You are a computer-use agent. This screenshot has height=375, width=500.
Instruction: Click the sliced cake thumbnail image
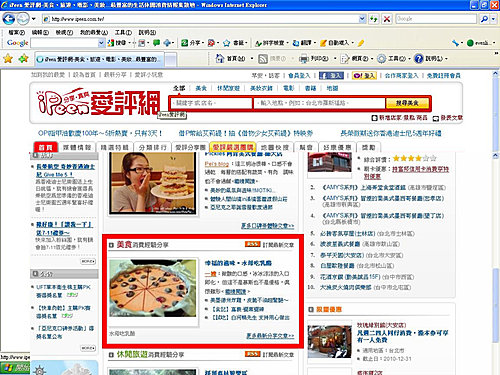pos(153,288)
